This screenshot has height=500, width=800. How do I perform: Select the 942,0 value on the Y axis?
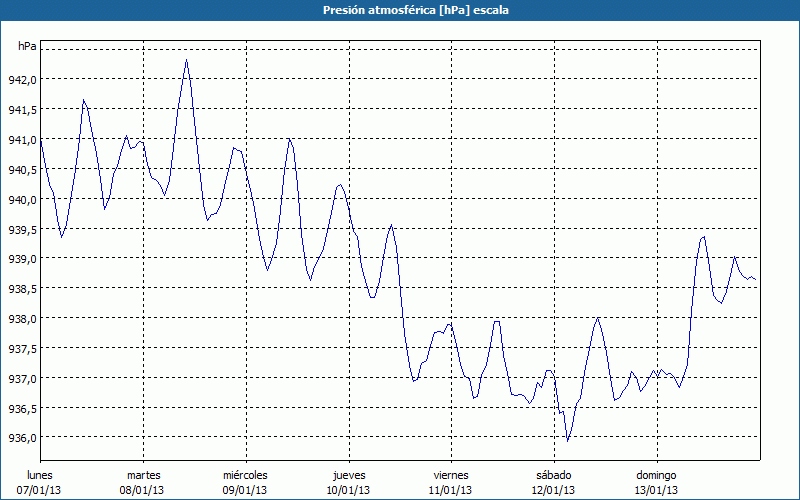click(x=23, y=79)
